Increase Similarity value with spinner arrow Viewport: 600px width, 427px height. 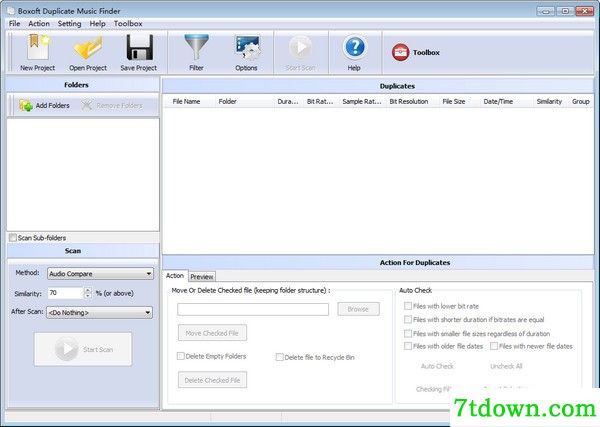click(x=88, y=290)
